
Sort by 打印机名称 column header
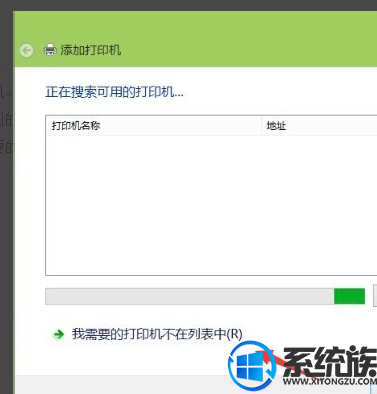click(153, 126)
